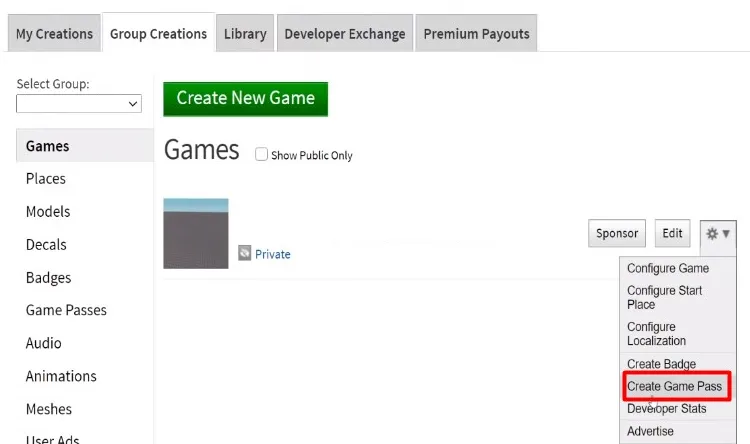Viewport: 750px width, 444px height.
Task: Open Game Passes in the left sidebar
Action: (x=66, y=310)
